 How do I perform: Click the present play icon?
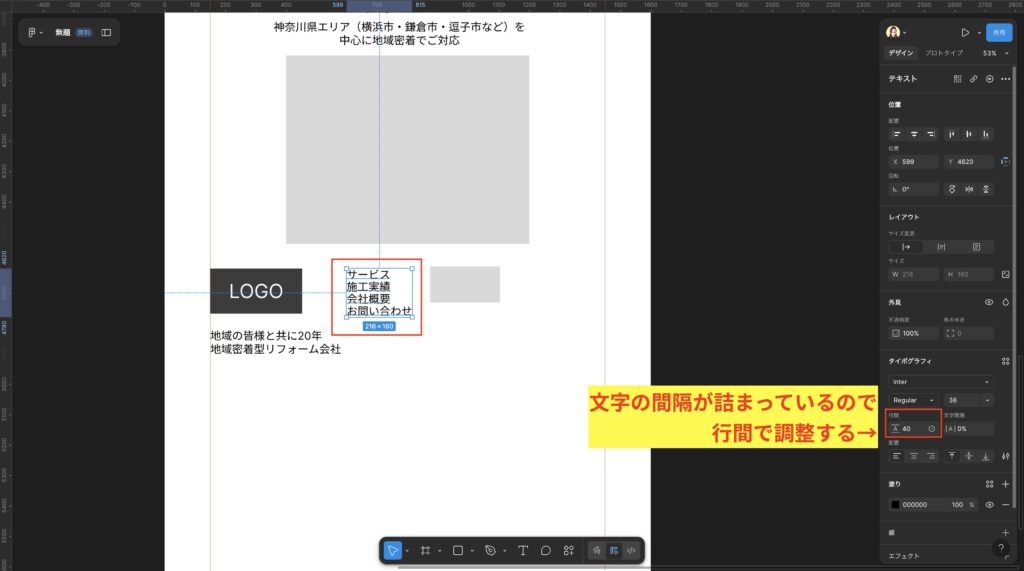point(965,32)
